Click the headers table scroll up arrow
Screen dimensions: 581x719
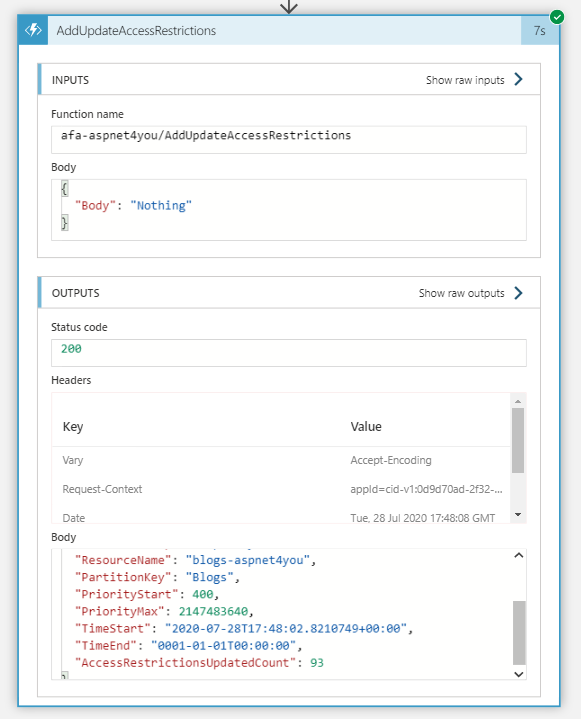pos(518,401)
